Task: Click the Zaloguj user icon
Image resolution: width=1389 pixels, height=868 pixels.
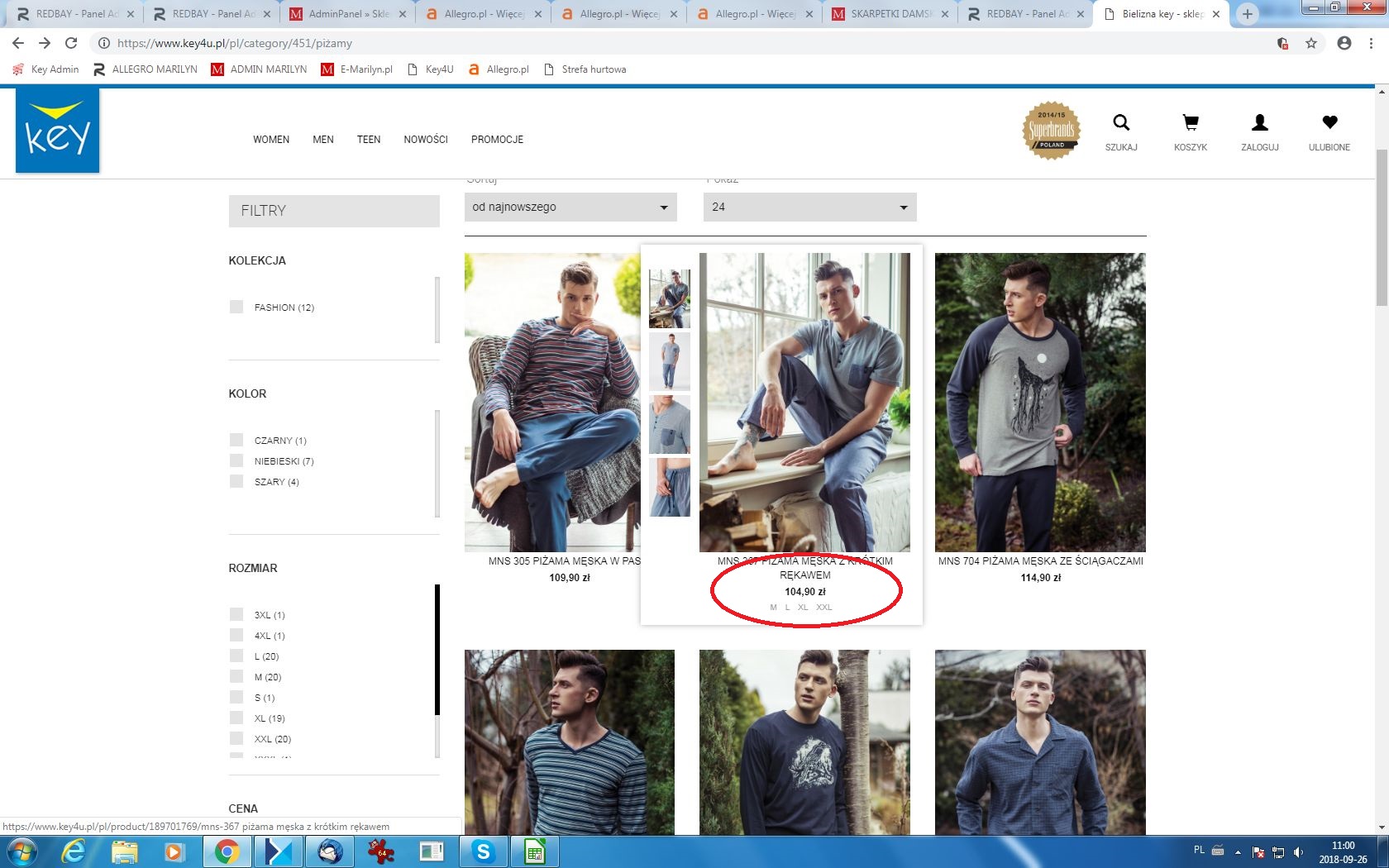Action: pyautogui.click(x=1259, y=123)
